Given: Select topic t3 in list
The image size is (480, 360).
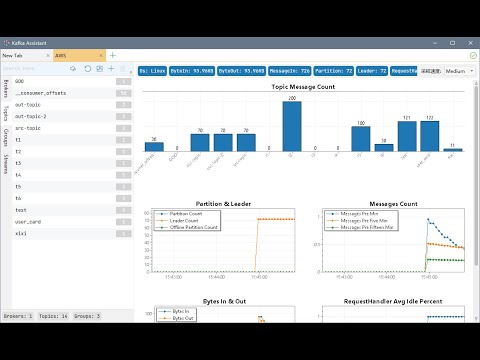Looking at the screenshot, I should [73, 163].
